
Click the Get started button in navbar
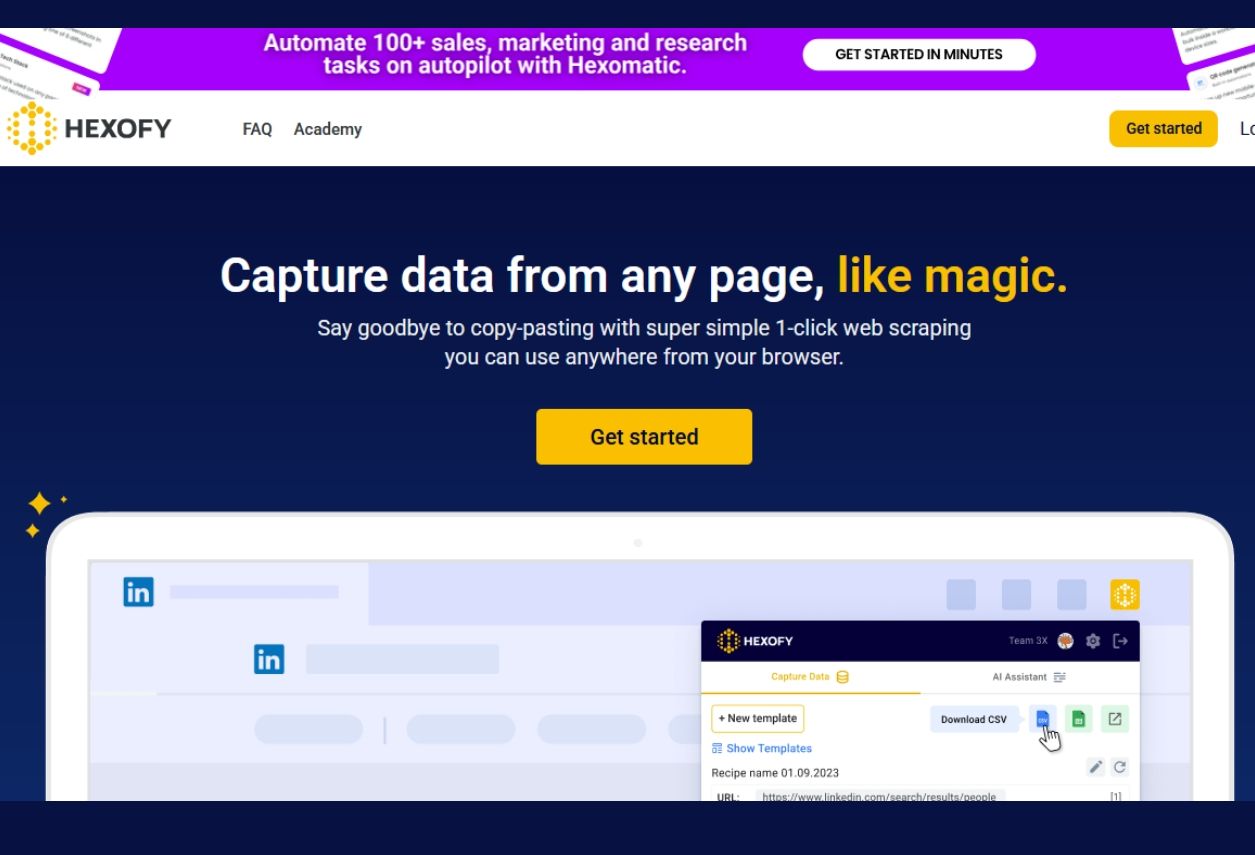(1163, 129)
